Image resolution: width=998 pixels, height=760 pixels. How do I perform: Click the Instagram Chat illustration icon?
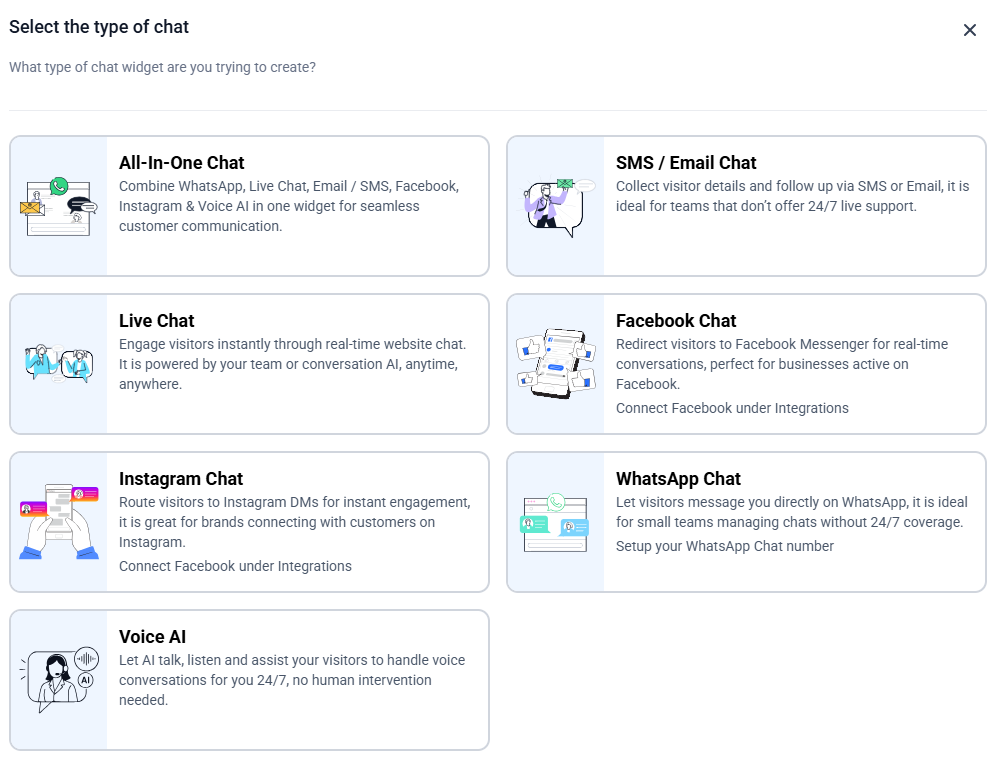pos(59,522)
